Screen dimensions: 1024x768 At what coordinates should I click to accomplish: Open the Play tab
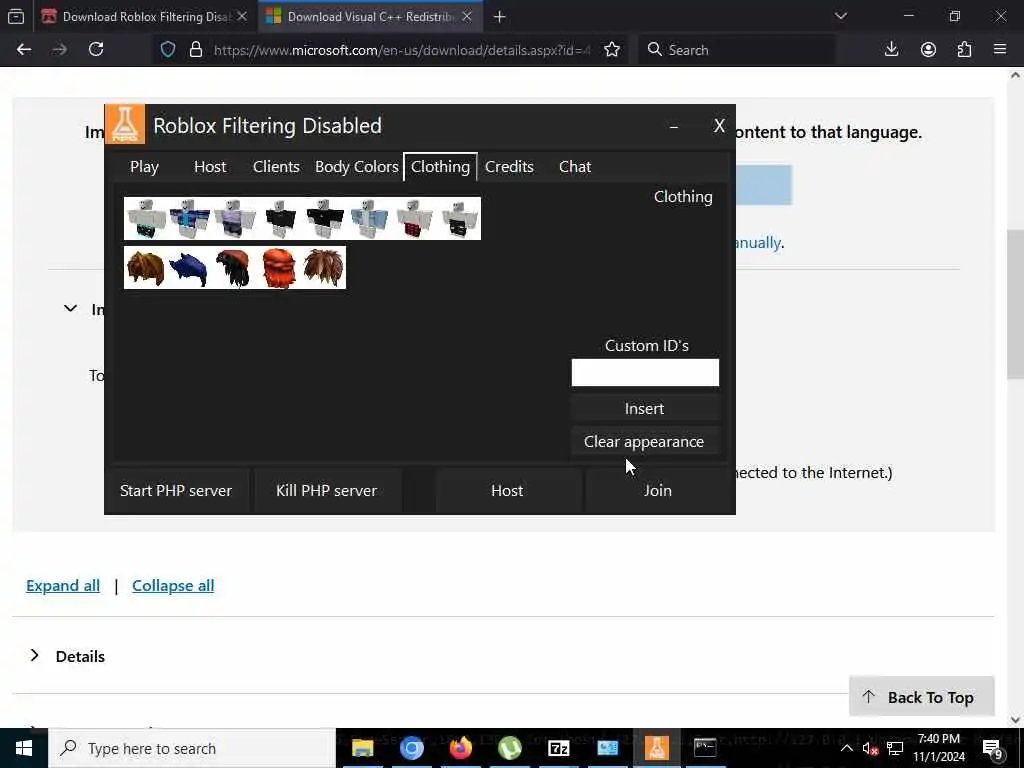tap(144, 167)
